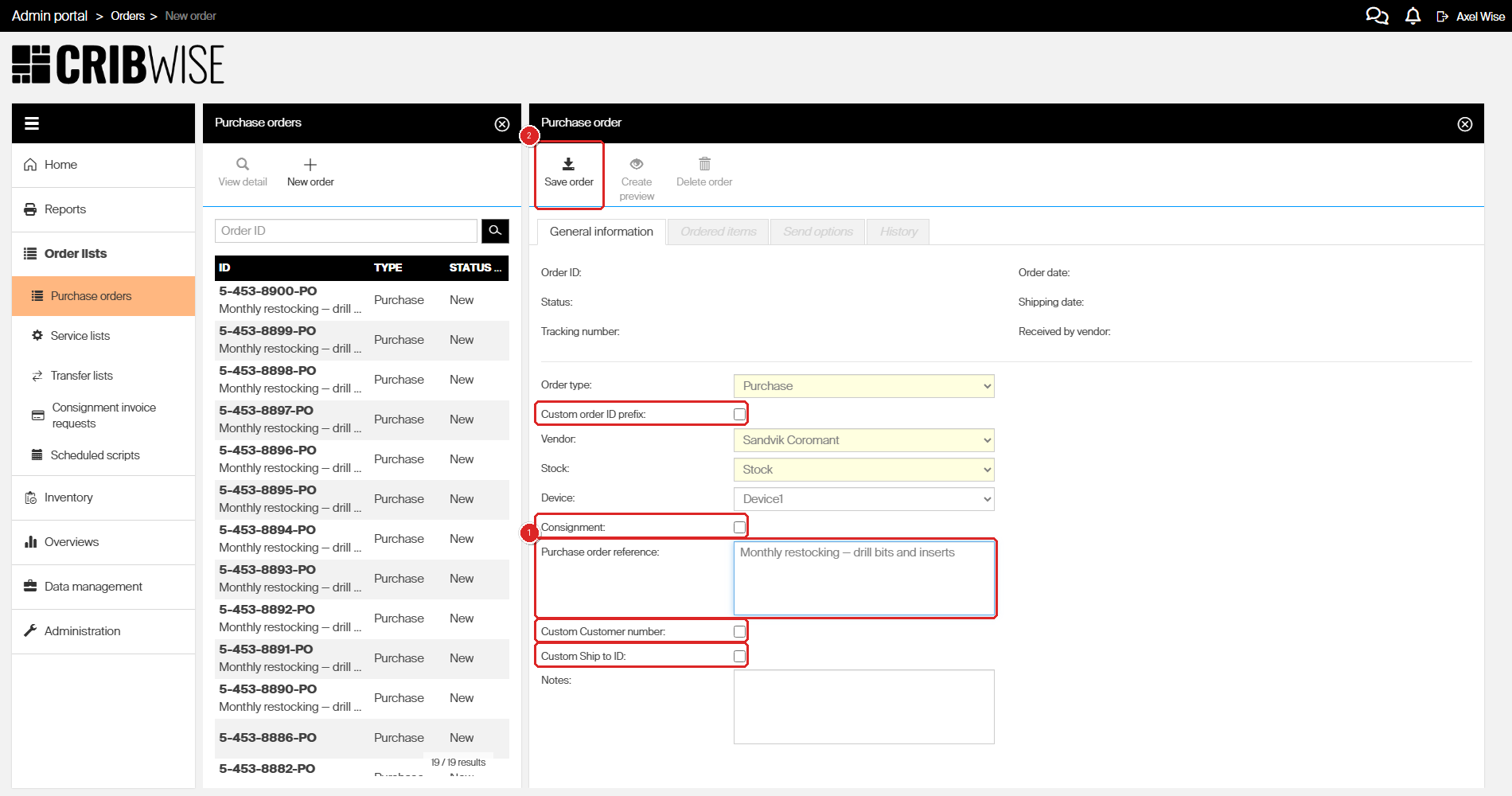Check the Custom Ship to ID box
This screenshot has height=796, width=1512.
[x=739, y=656]
